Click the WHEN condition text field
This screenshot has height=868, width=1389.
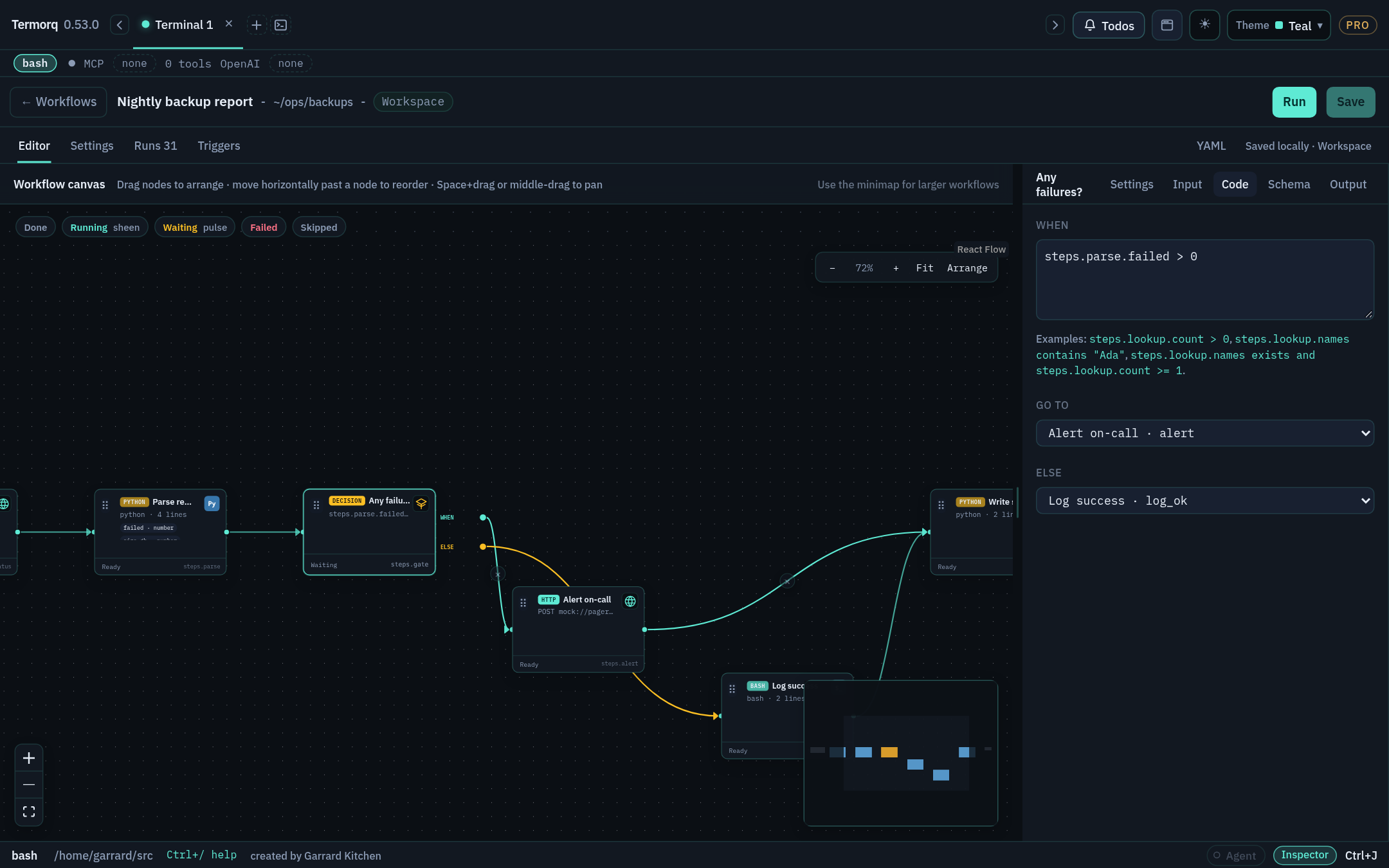[x=1204, y=280]
